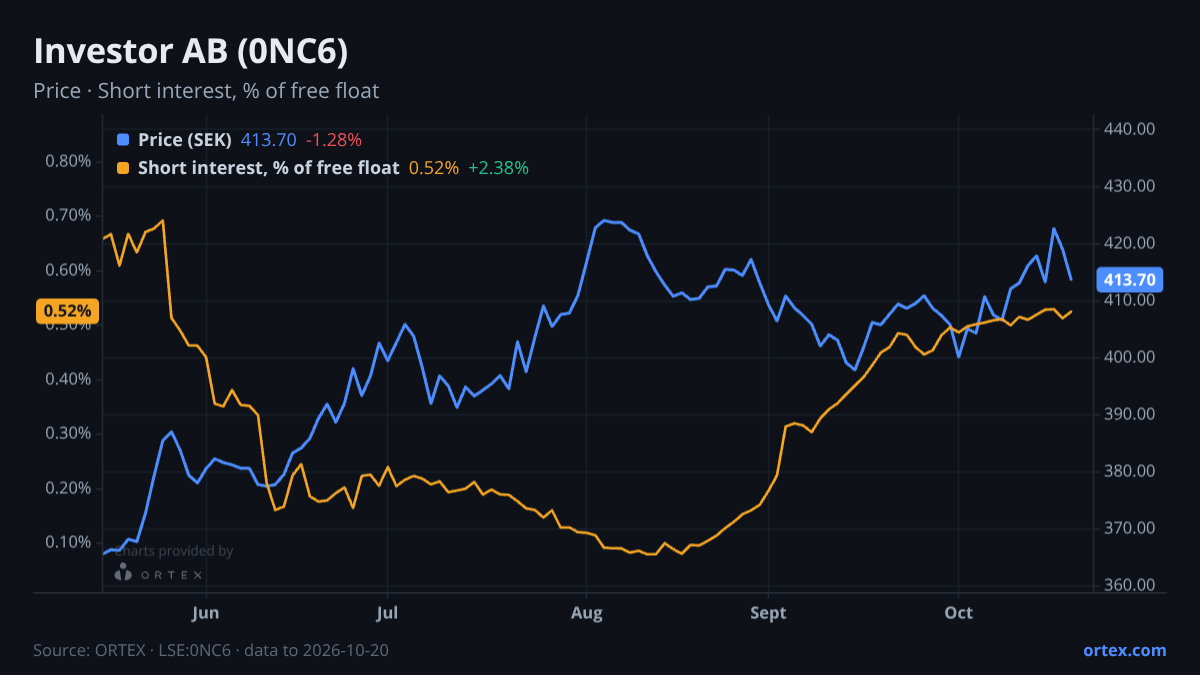Click the 413.70 price value in the legend
Image resolution: width=1200 pixels, height=675 pixels.
[x=268, y=139]
